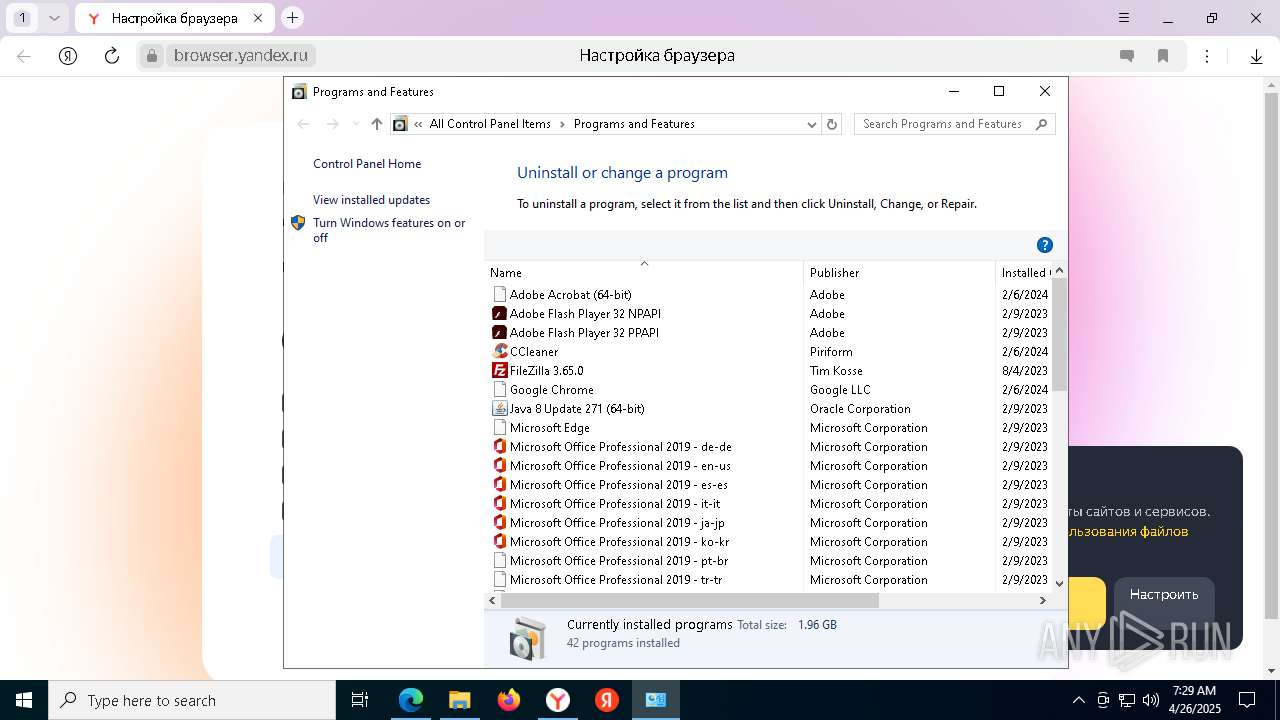Image resolution: width=1280 pixels, height=720 pixels.
Task: Click the Yandex Browser taskbar icon
Action: point(558,700)
